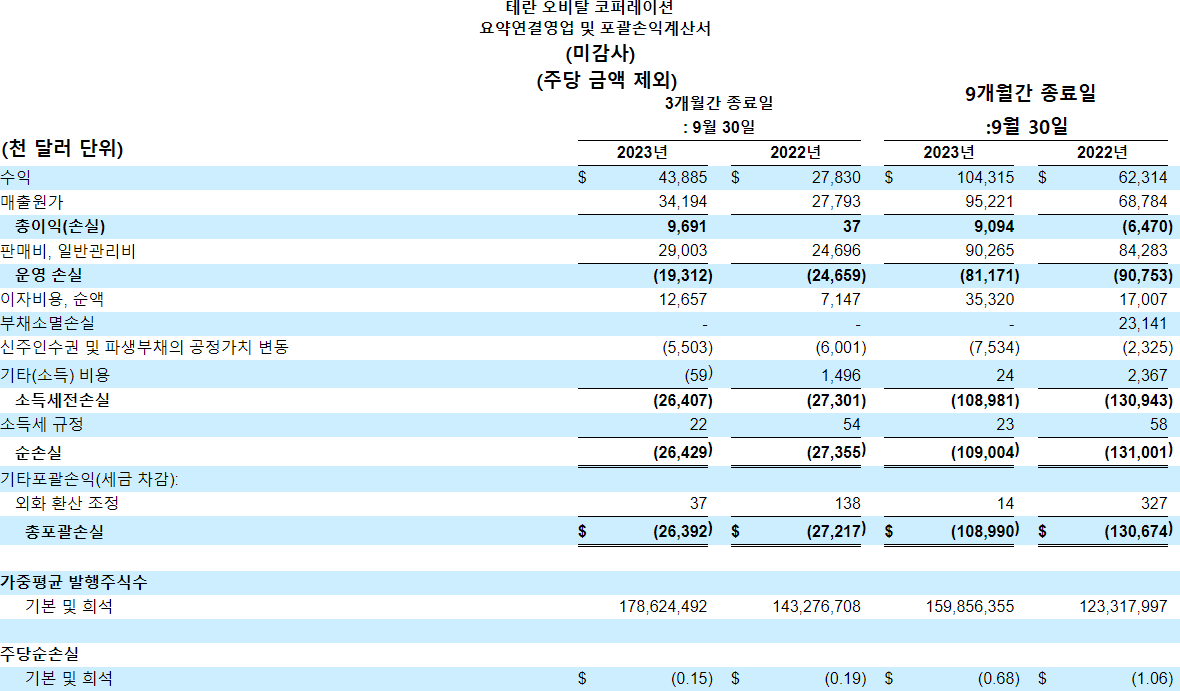Click the 178,624,492 weighted shares value
1180x691 pixels.
663,607
